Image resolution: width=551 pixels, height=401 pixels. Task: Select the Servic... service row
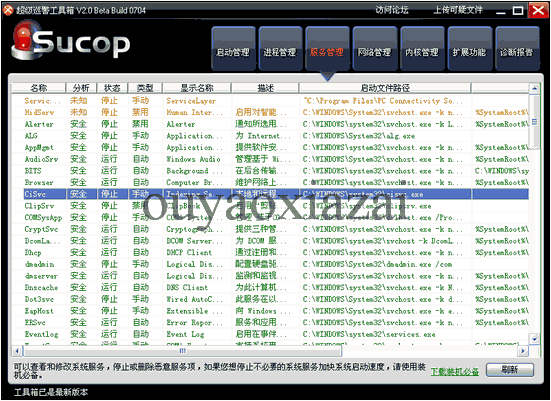tap(270, 101)
